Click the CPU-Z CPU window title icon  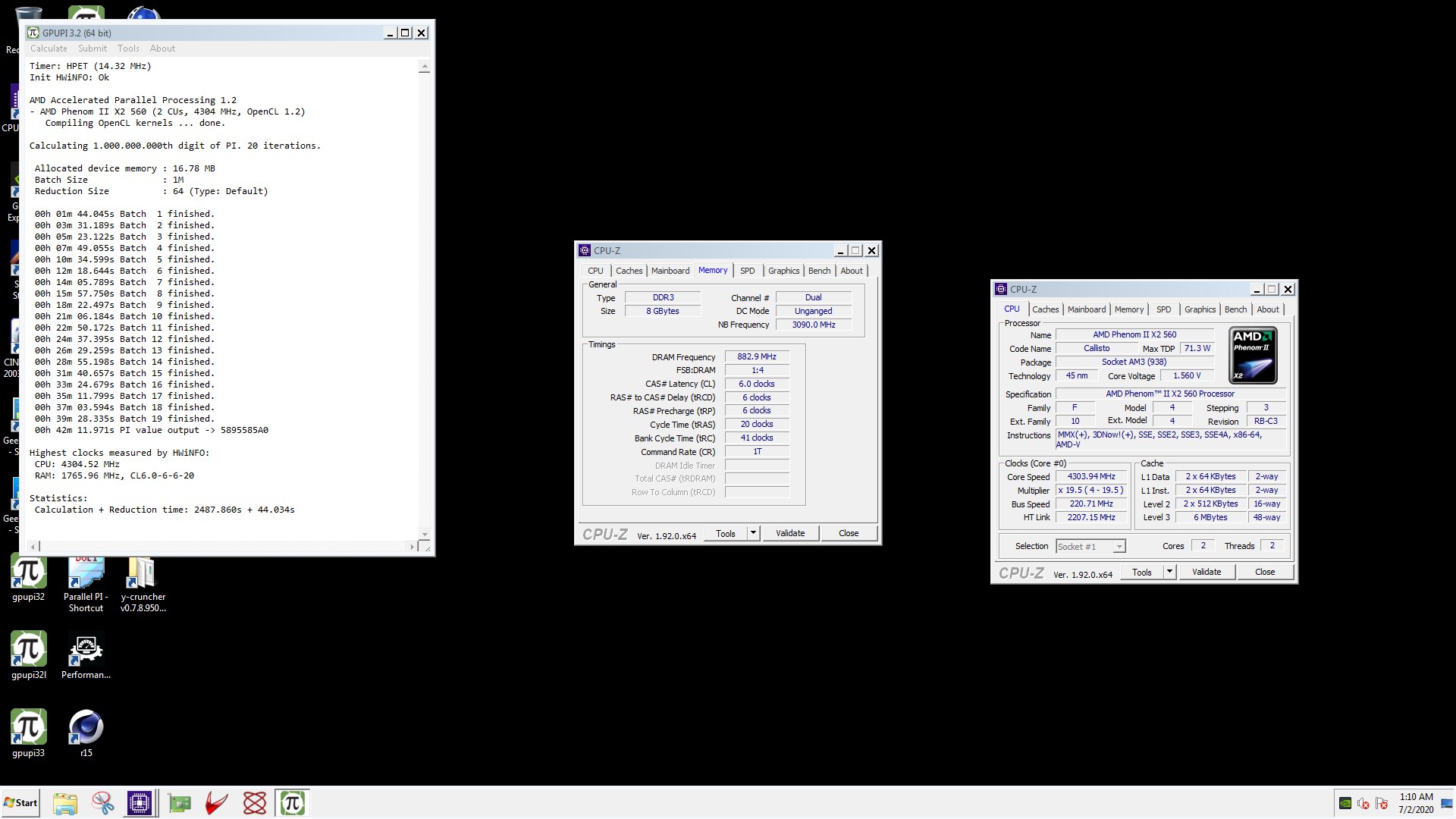click(1001, 289)
